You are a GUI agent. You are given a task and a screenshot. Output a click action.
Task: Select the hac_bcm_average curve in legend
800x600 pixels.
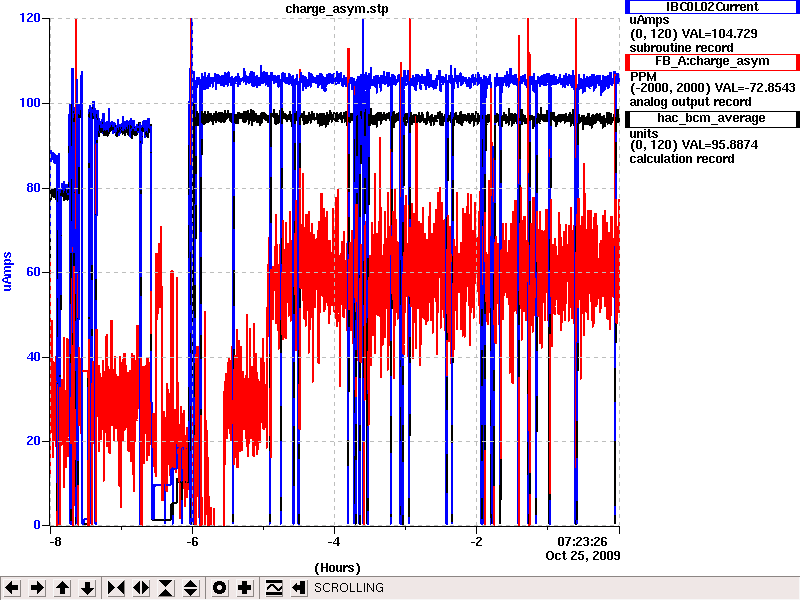pyautogui.click(x=712, y=118)
